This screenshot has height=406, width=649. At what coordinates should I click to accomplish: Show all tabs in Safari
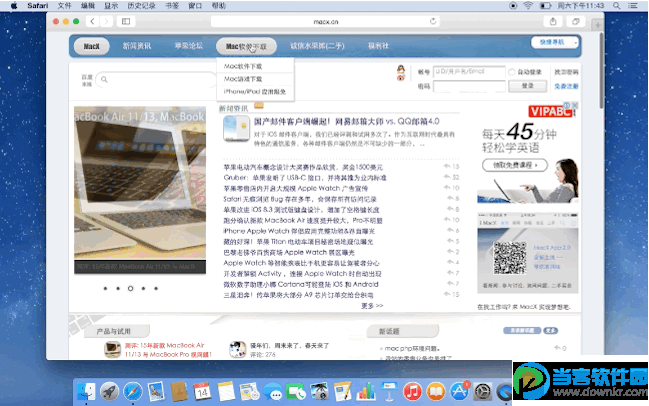tap(576, 22)
